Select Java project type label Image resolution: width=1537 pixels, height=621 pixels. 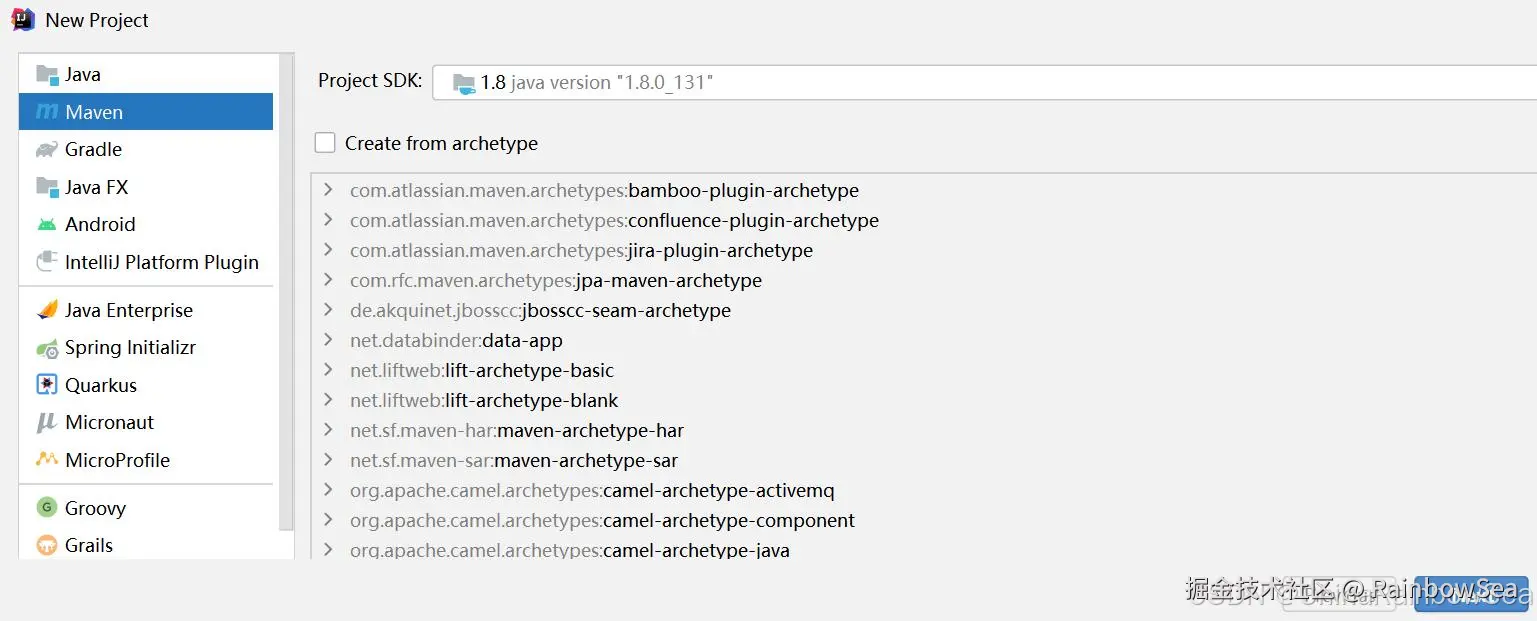point(83,75)
